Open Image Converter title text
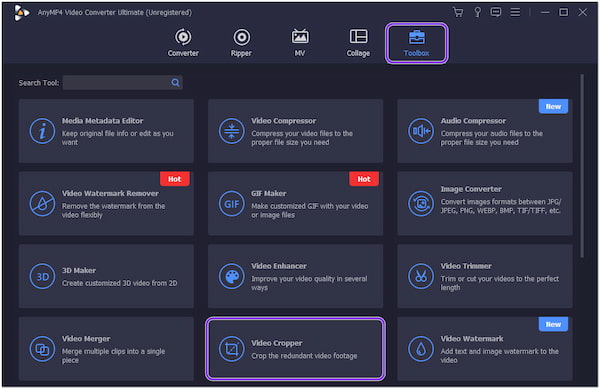600x389 pixels. pyautogui.click(x=471, y=189)
